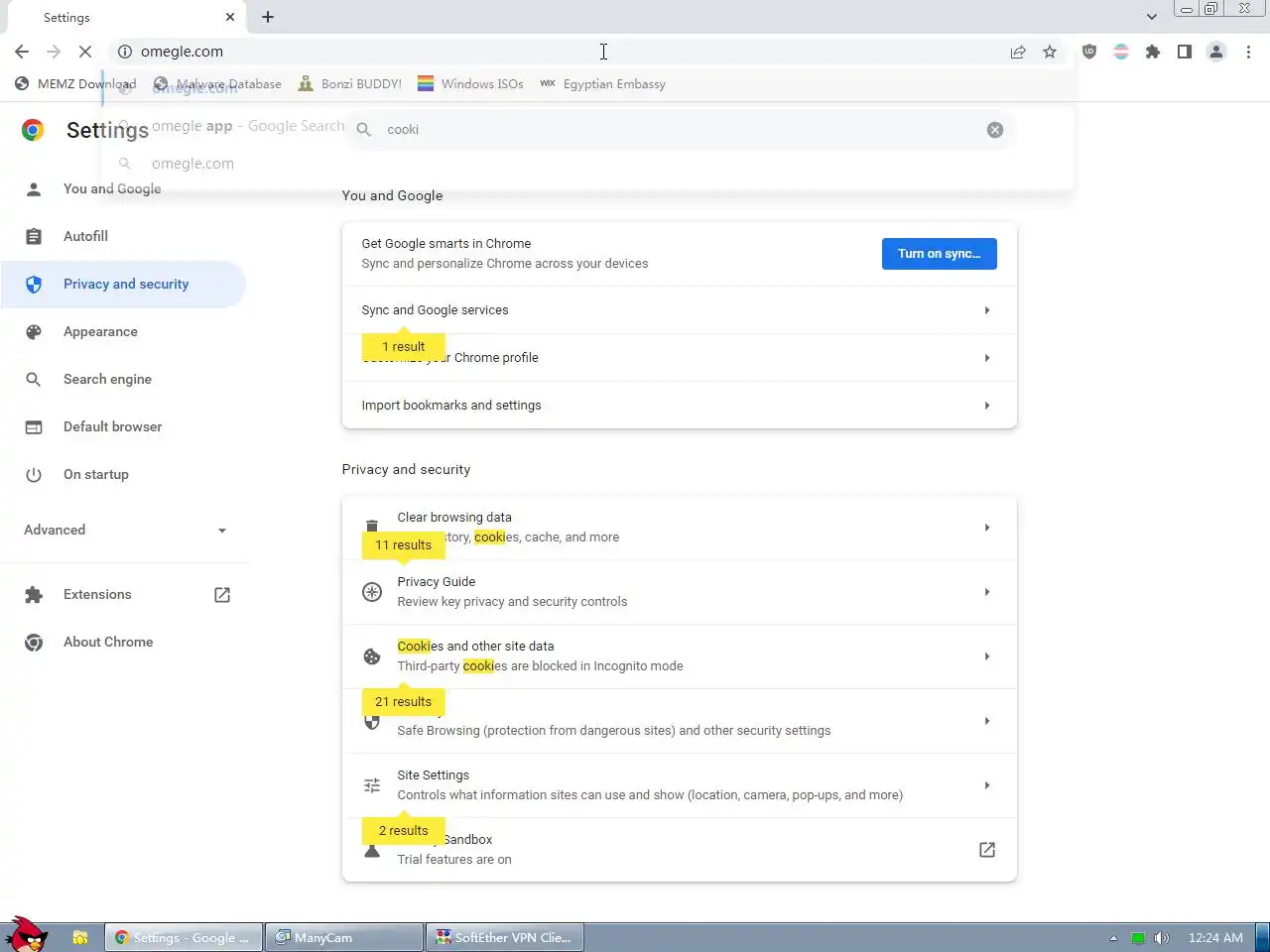Open Extensions in sidebar
The height and width of the screenshot is (952, 1270).
coord(97,594)
